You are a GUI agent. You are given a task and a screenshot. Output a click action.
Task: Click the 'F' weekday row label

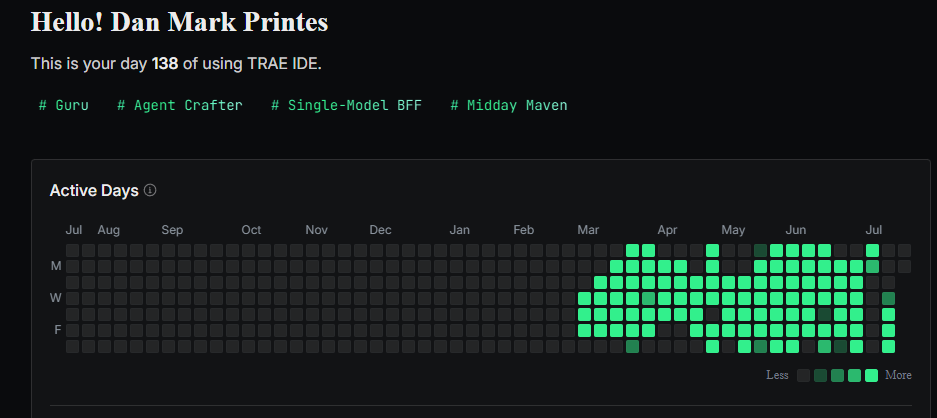pos(58,329)
